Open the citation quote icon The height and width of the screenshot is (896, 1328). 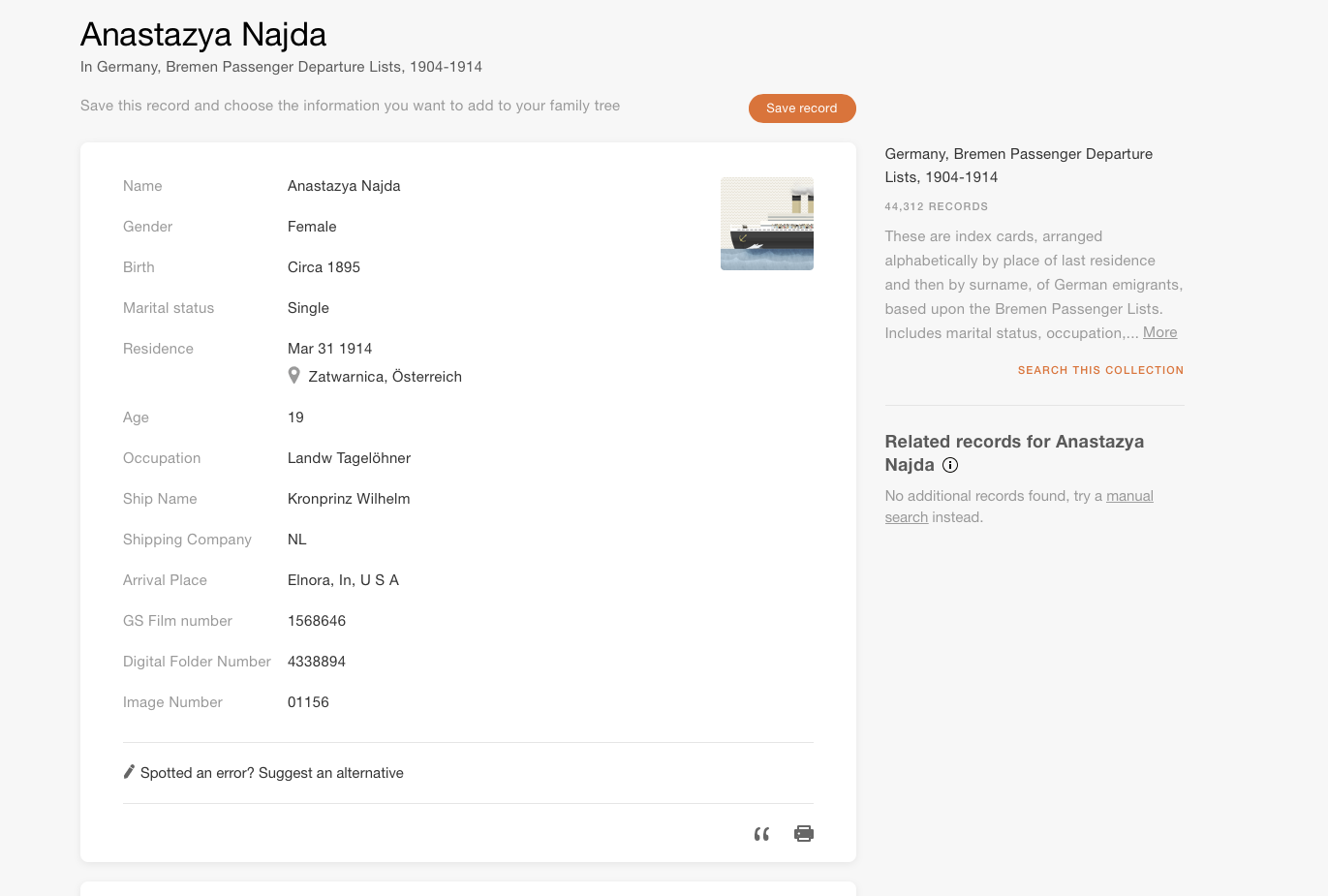click(x=761, y=834)
